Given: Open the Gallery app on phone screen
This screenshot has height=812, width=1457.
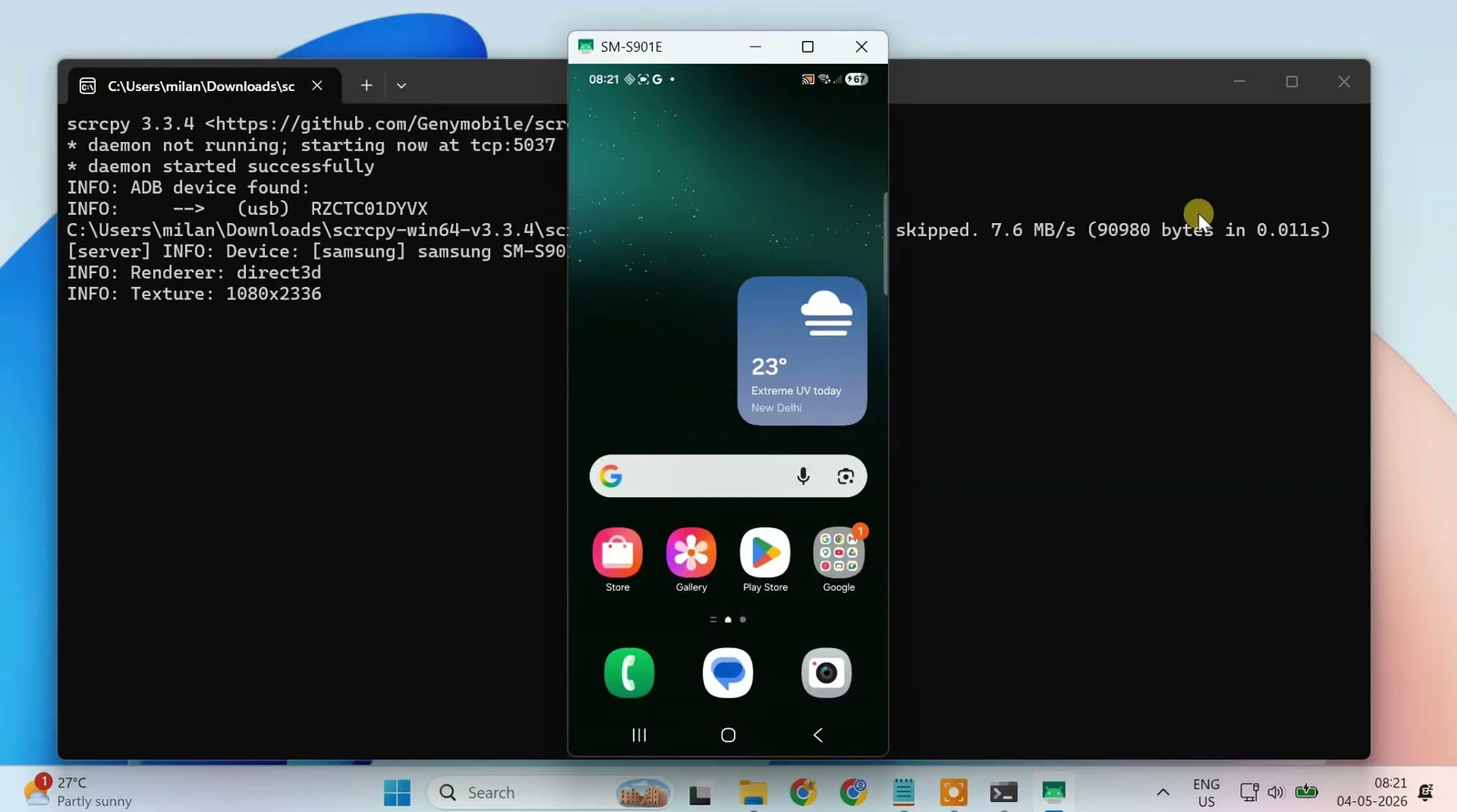Looking at the screenshot, I should coord(691,553).
